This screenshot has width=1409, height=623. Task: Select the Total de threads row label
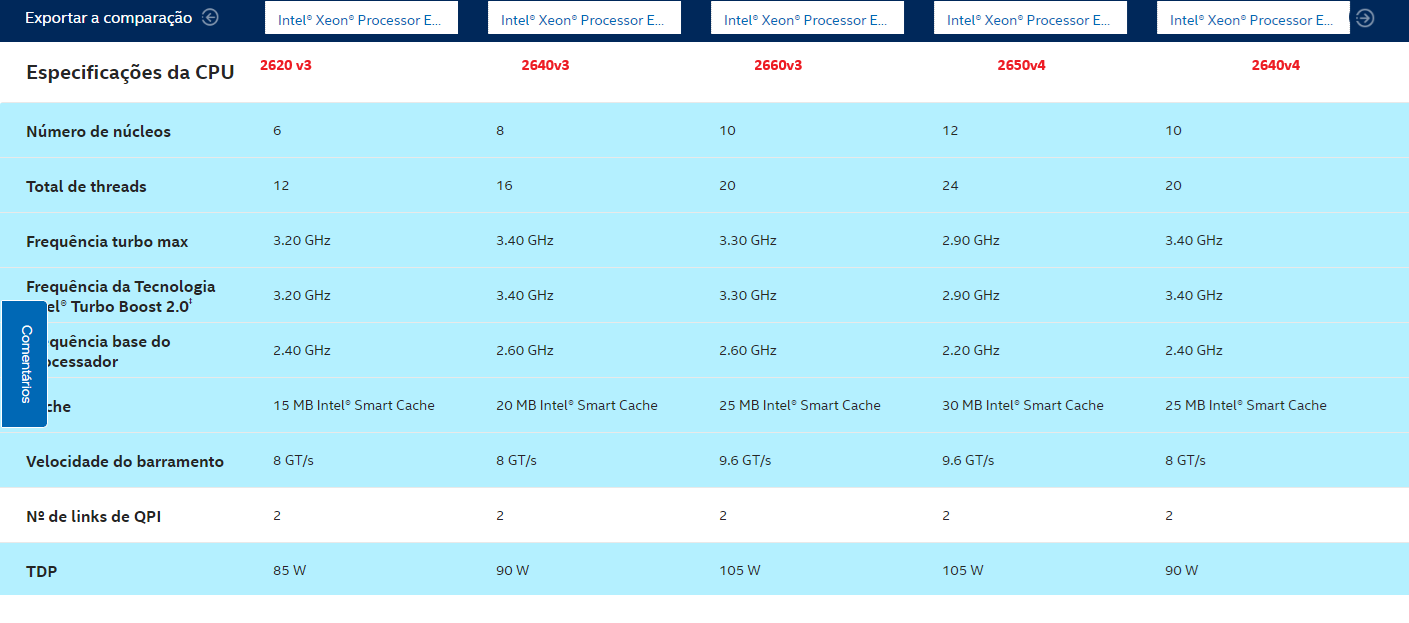tap(86, 186)
